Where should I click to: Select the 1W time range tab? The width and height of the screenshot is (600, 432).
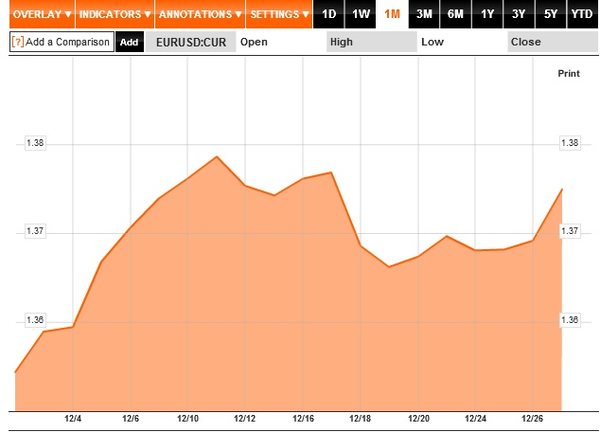(360, 14)
